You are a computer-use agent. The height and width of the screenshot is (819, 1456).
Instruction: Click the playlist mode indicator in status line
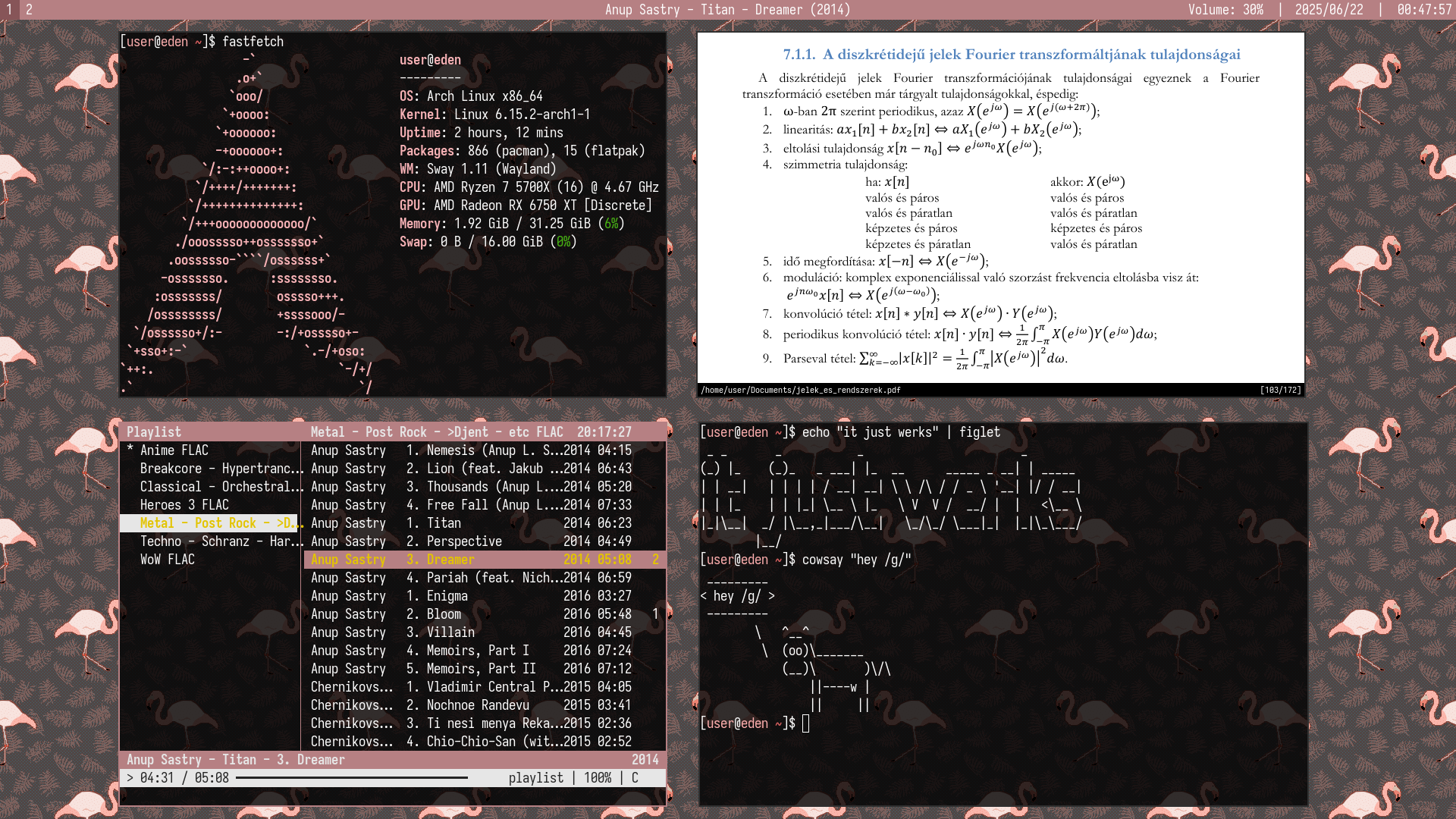pyautogui.click(x=536, y=778)
